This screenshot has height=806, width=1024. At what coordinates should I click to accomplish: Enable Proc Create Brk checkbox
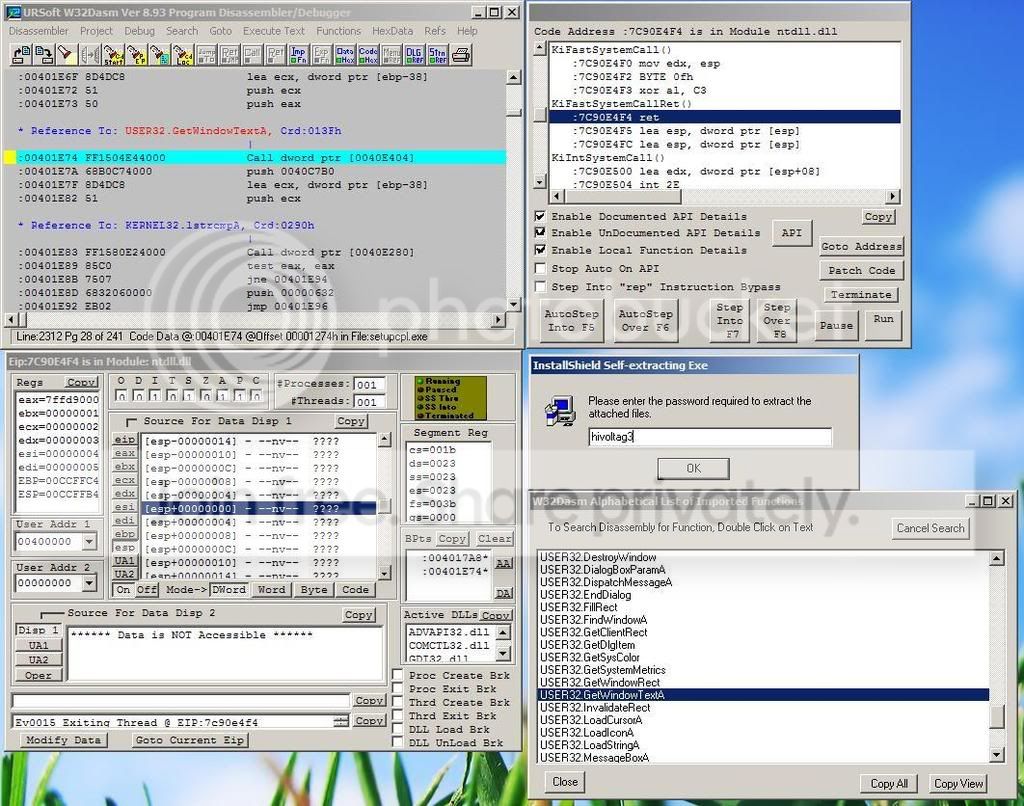(x=397, y=675)
